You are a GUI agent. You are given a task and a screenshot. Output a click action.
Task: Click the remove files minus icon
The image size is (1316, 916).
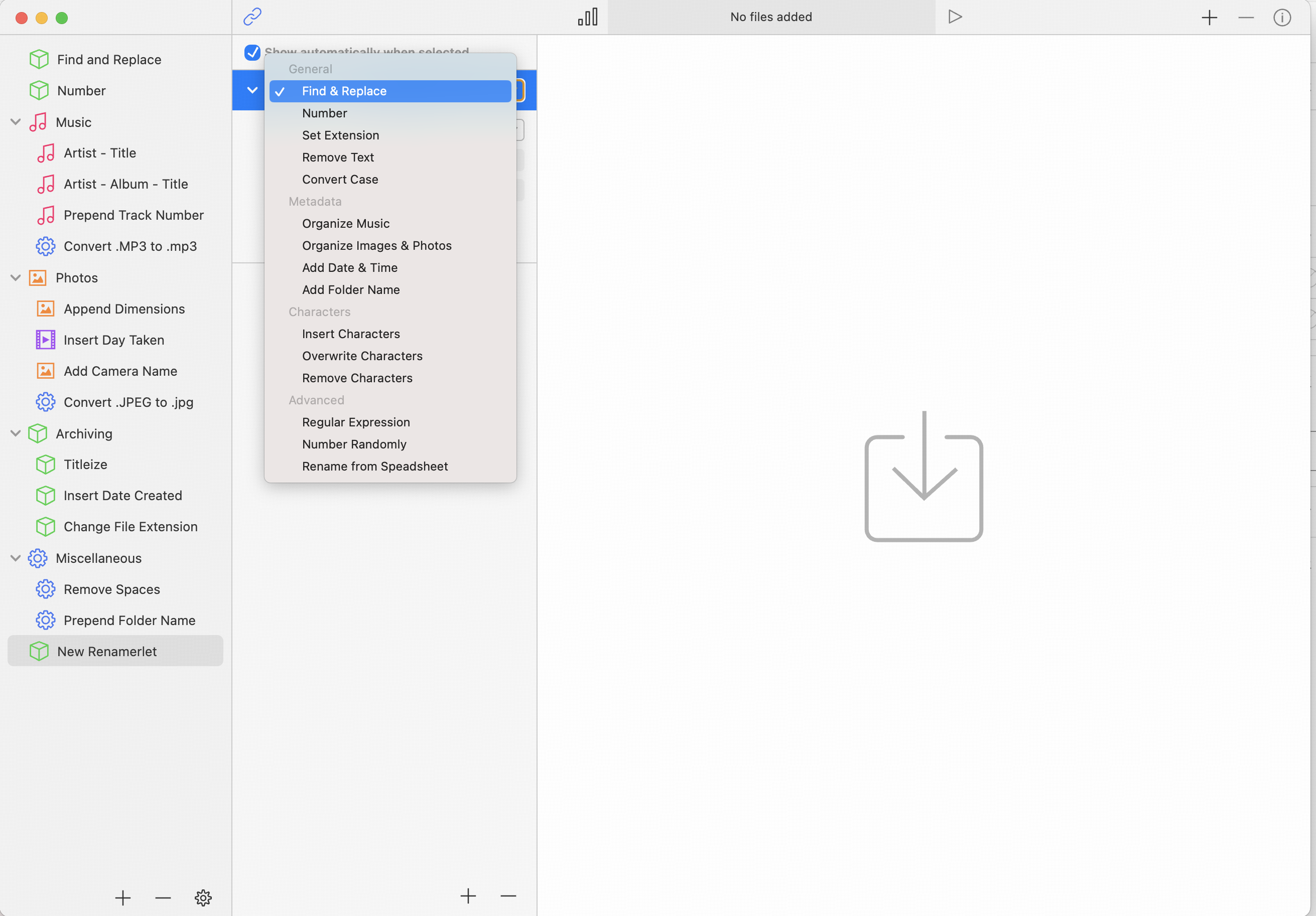1246,17
